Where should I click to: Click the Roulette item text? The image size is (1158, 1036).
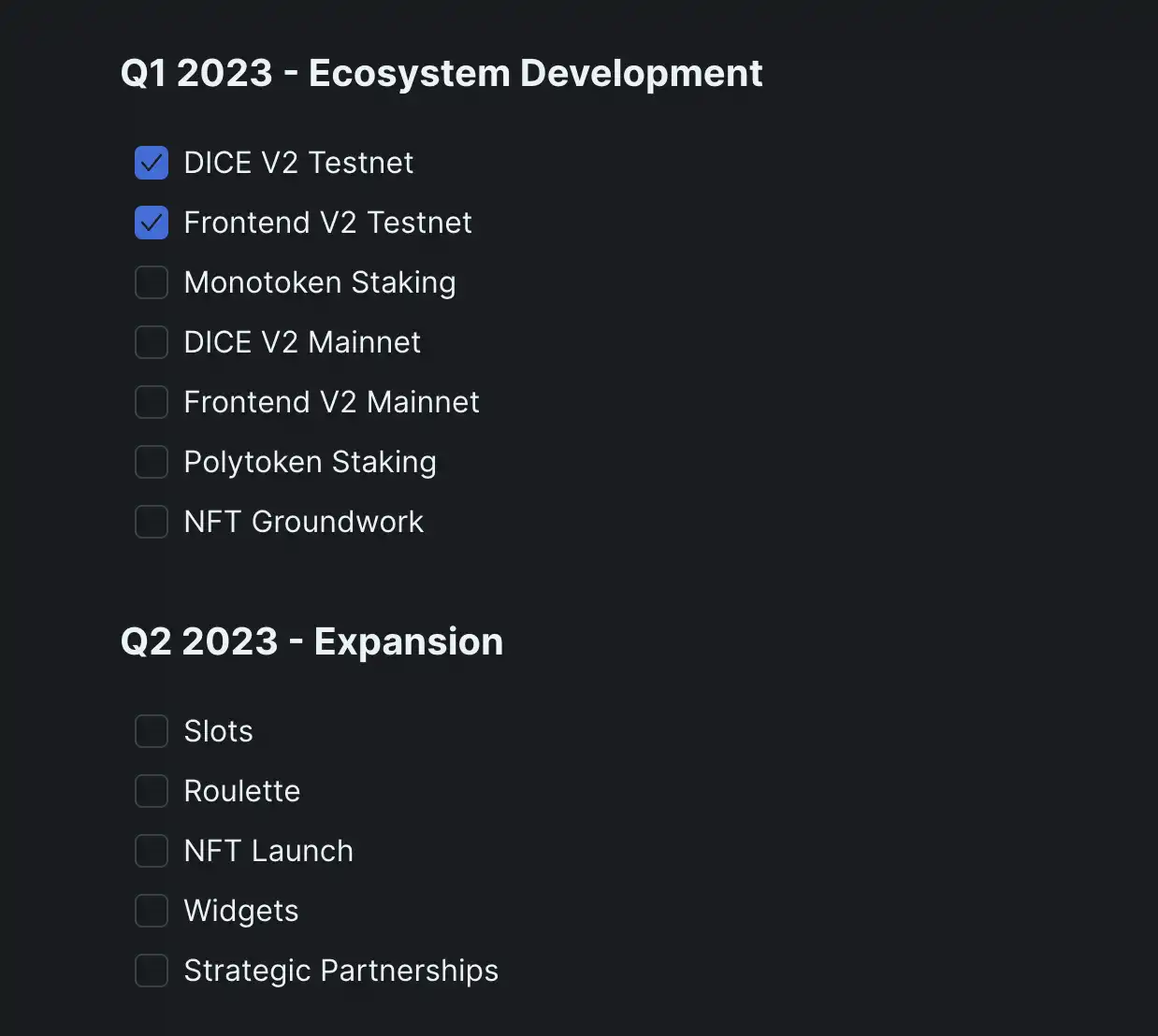[242, 791]
